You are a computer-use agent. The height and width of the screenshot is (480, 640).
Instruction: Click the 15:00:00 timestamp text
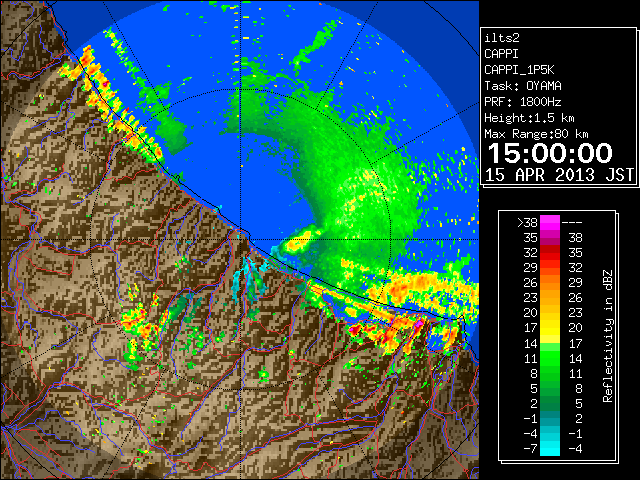[550, 153]
